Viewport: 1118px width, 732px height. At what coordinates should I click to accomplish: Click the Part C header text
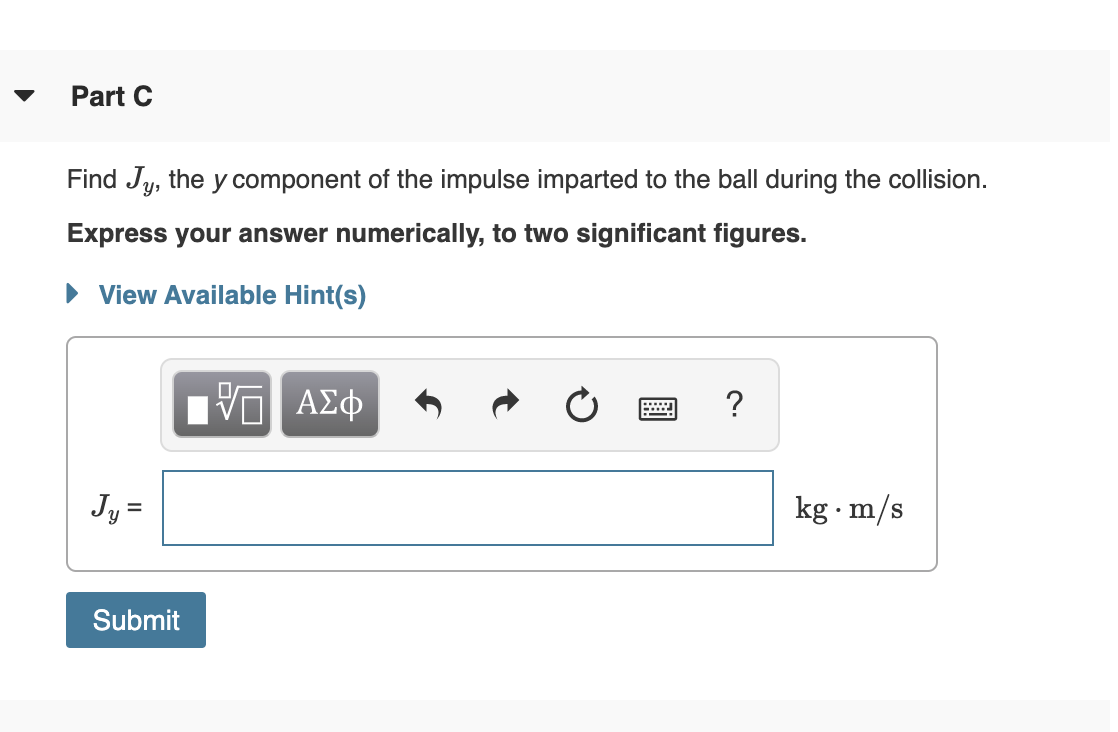click(111, 96)
